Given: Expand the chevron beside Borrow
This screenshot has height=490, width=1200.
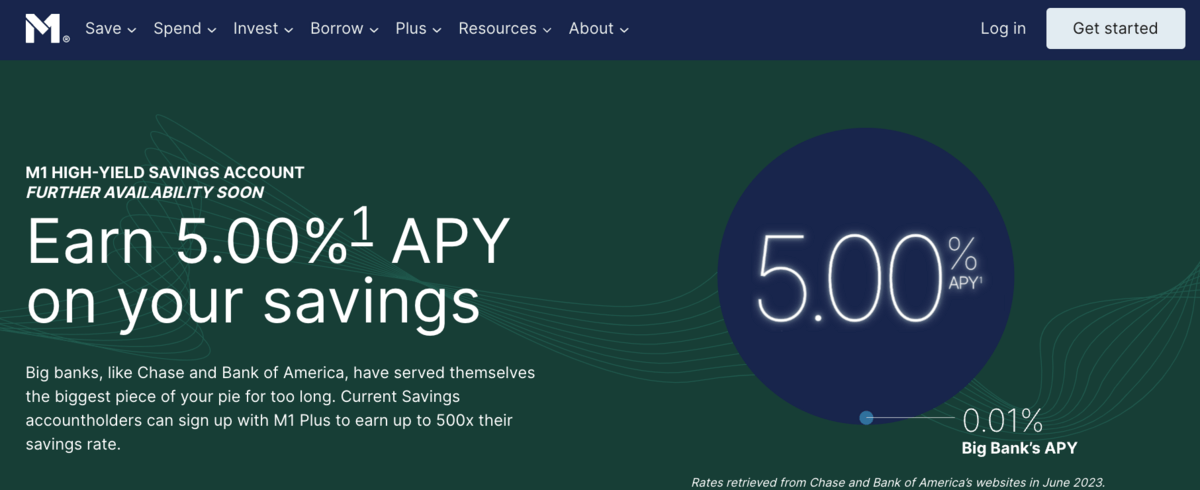Looking at the screenshot, I should (373, 30).
